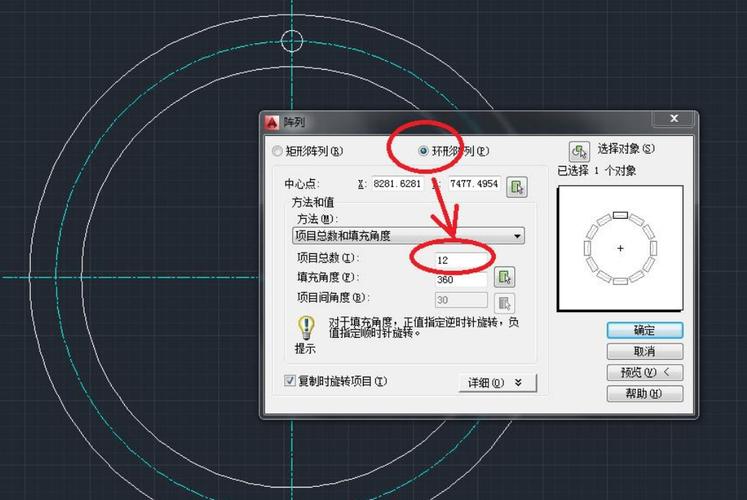Click the 填充角度 label

tap(328, 277)
